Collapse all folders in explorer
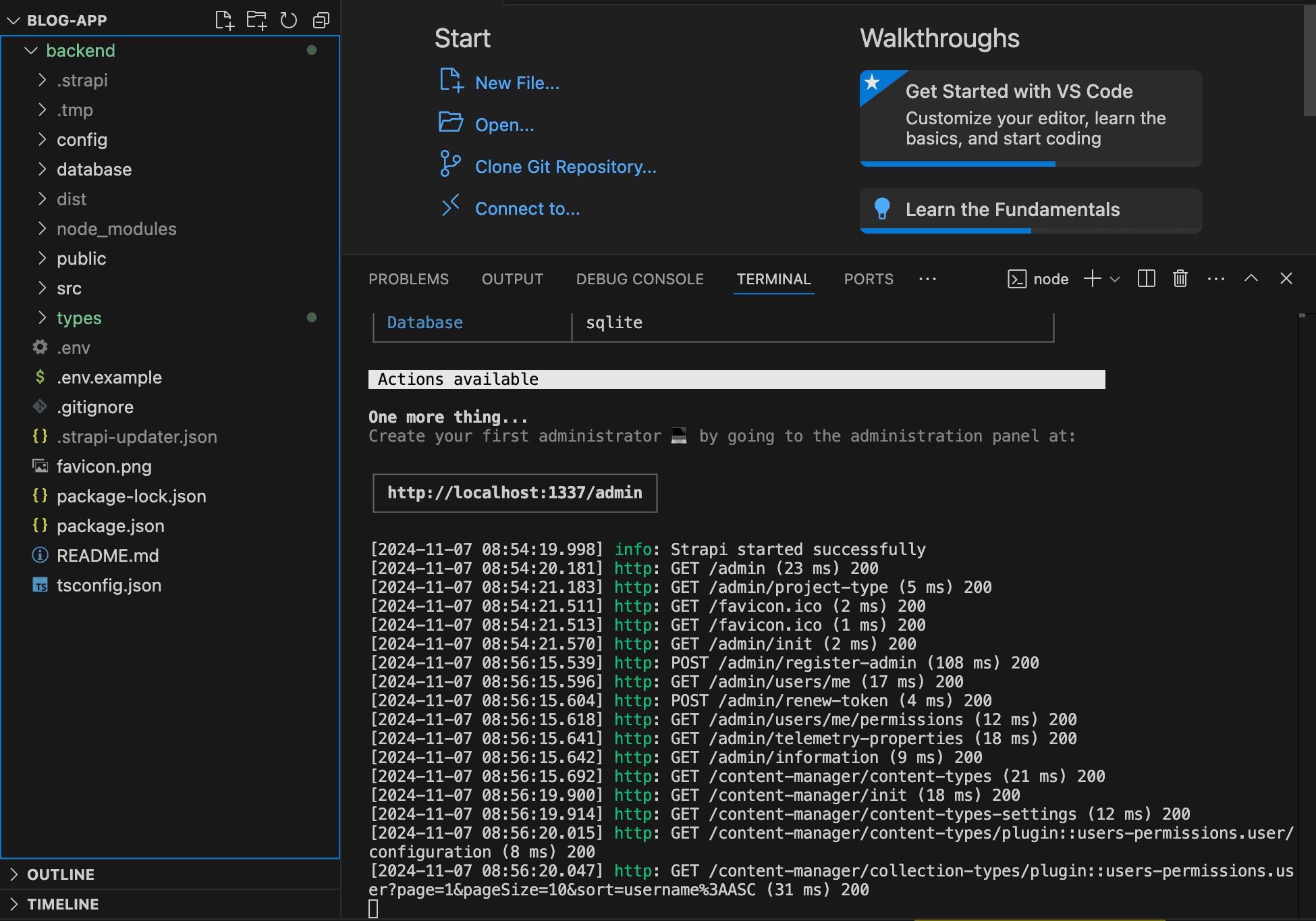This screenshot has width=1316, height=921. click(321, 20)
